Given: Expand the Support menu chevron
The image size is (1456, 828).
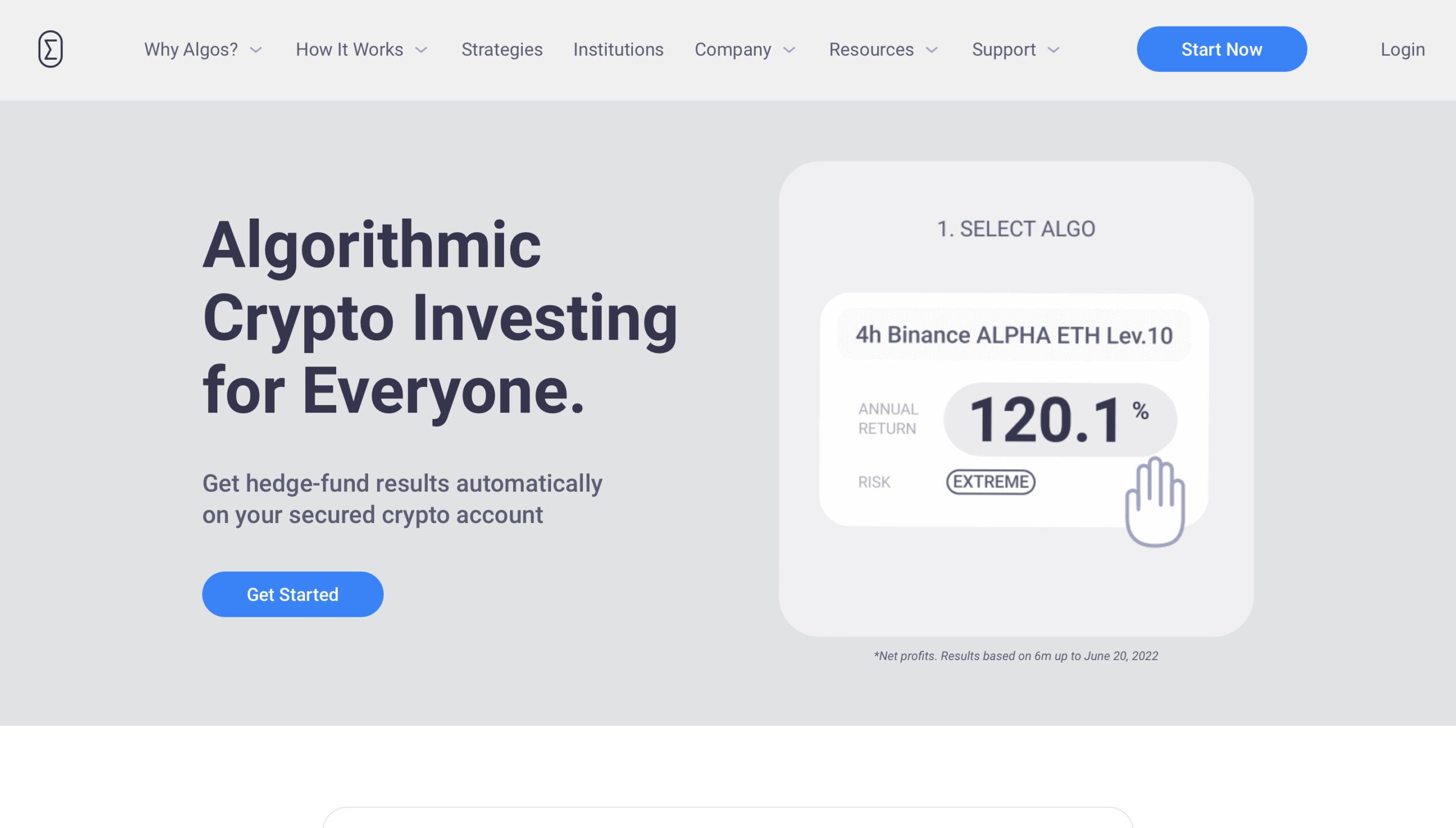Looking at the screenshot, I should (1053, 50).
